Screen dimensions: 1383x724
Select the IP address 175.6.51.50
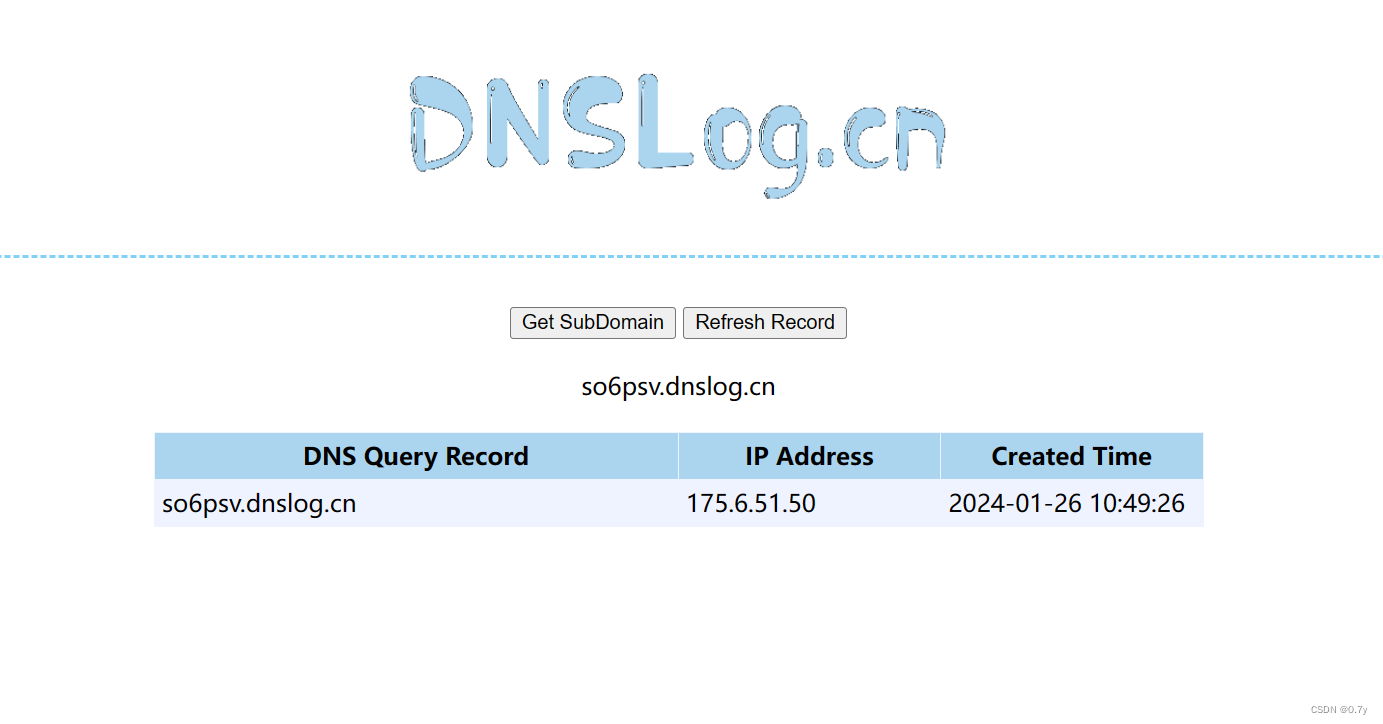pos(751,503)
